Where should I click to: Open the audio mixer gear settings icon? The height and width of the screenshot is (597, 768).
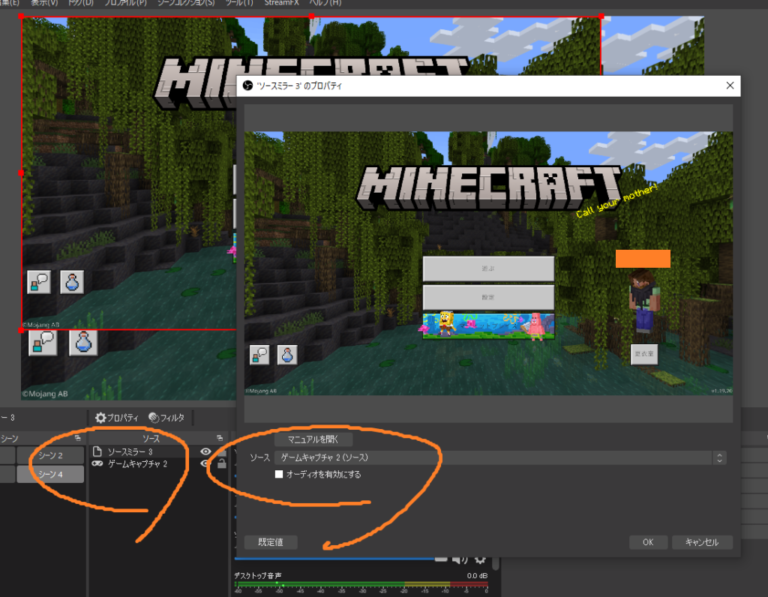click(481, 559)
